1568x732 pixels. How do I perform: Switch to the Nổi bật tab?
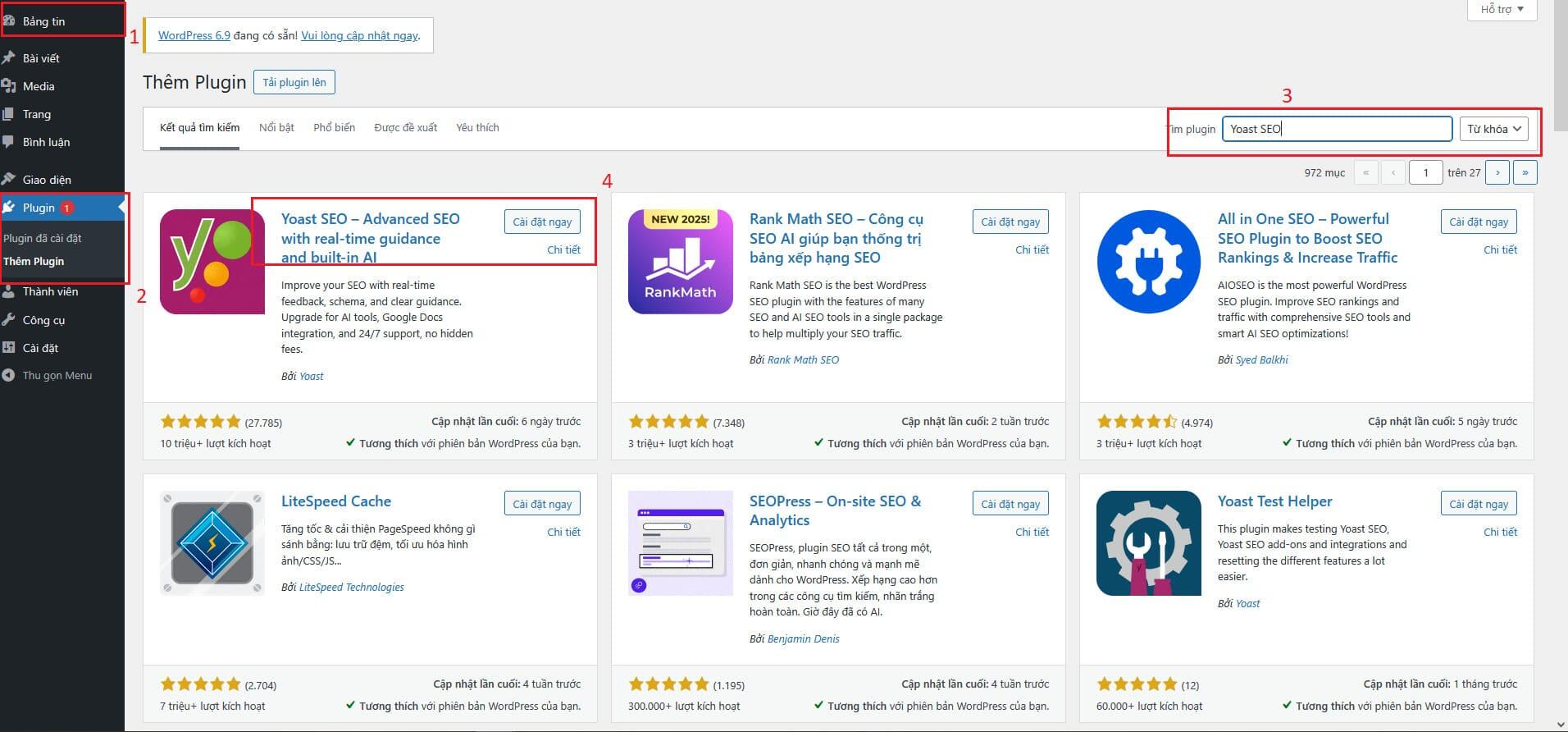point(276,128)
